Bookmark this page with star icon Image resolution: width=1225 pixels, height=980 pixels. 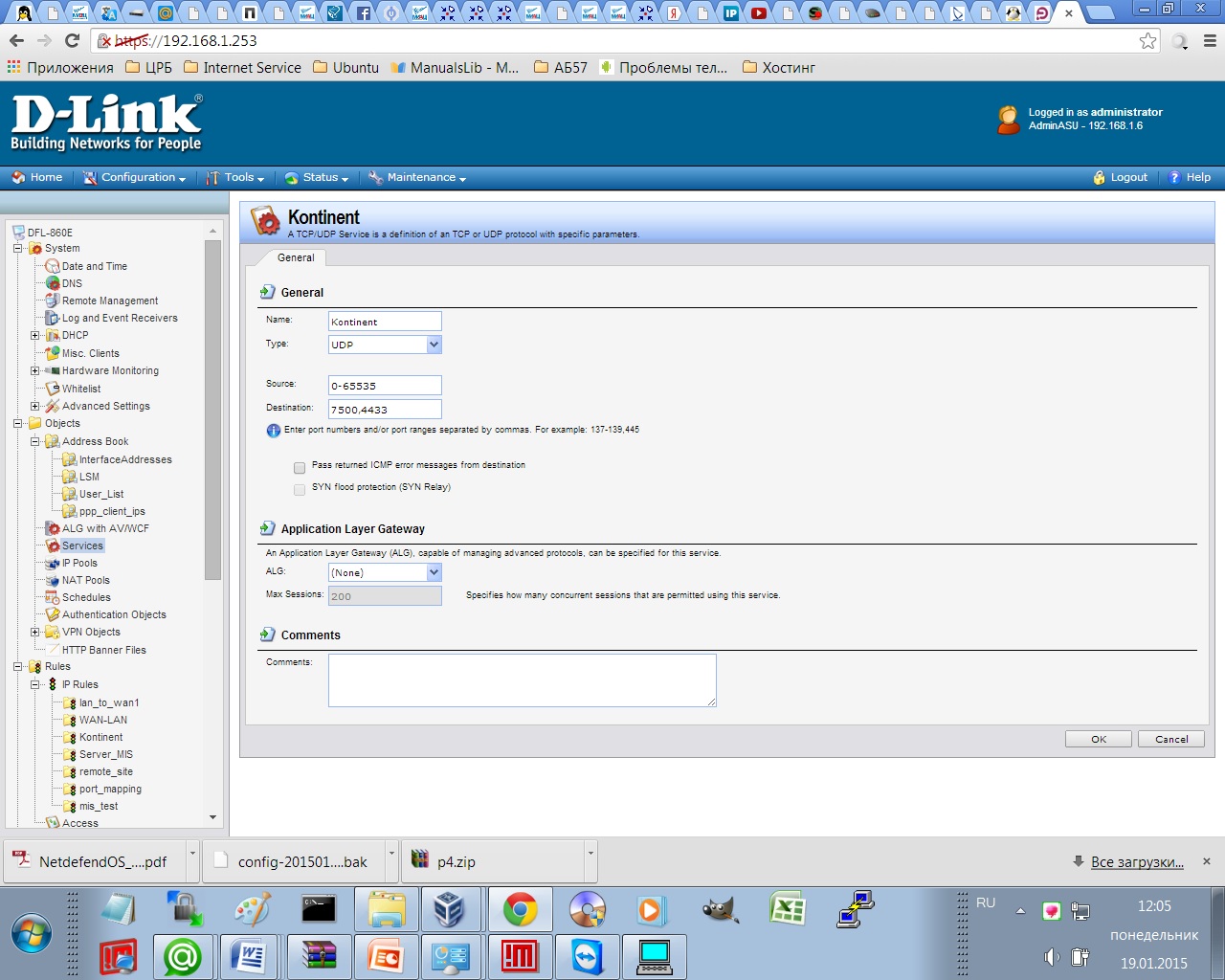point(1147,41)
